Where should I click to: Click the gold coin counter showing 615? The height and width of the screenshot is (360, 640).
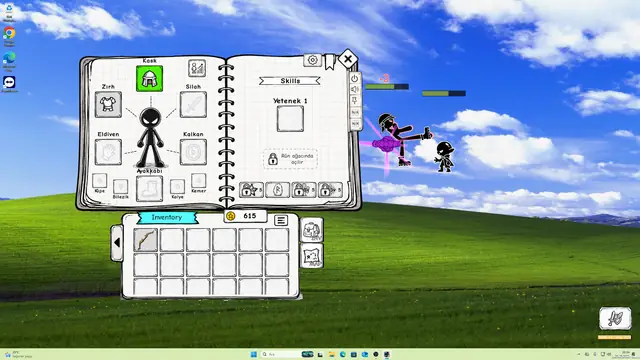[245, 216]
